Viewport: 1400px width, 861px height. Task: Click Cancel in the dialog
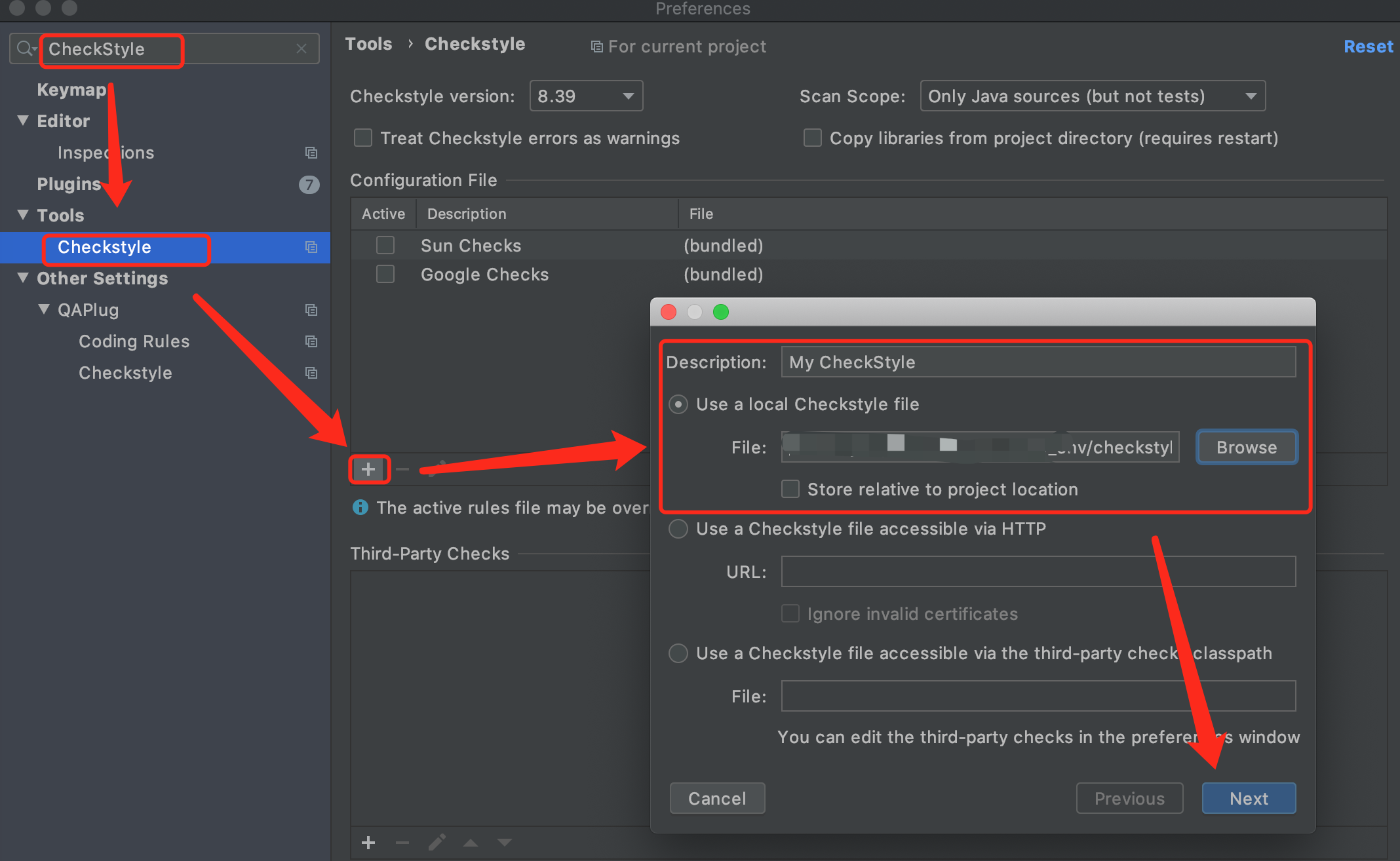(x=717, y=799)
